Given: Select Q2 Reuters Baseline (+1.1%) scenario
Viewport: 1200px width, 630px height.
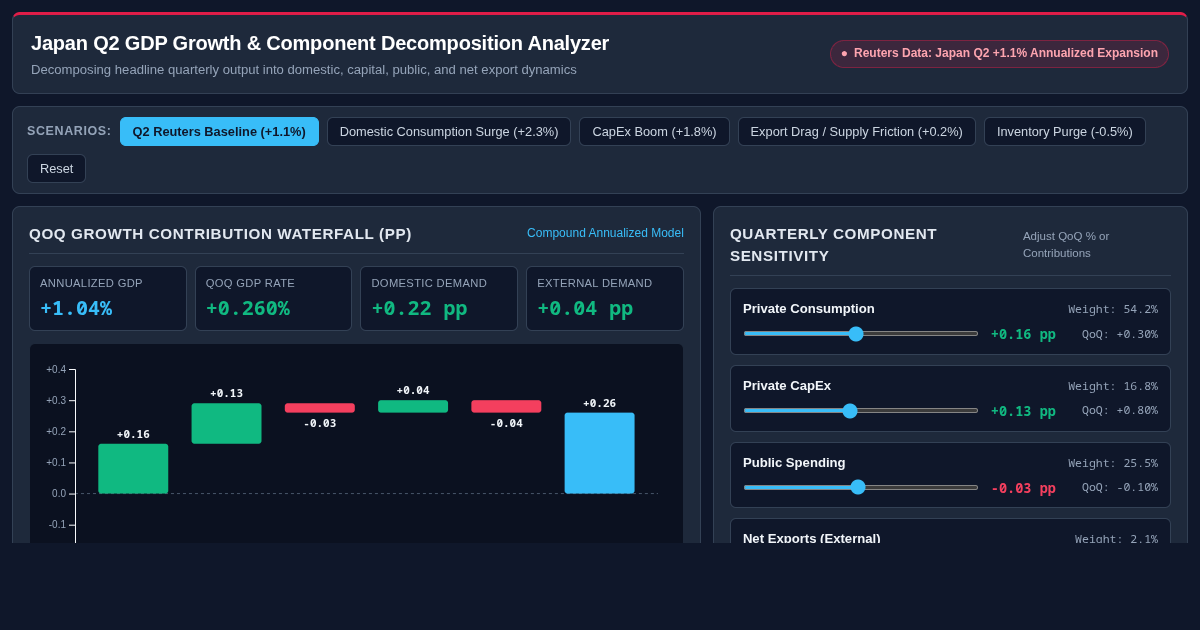Looking at the screenshot, I should tap(219, 131).
